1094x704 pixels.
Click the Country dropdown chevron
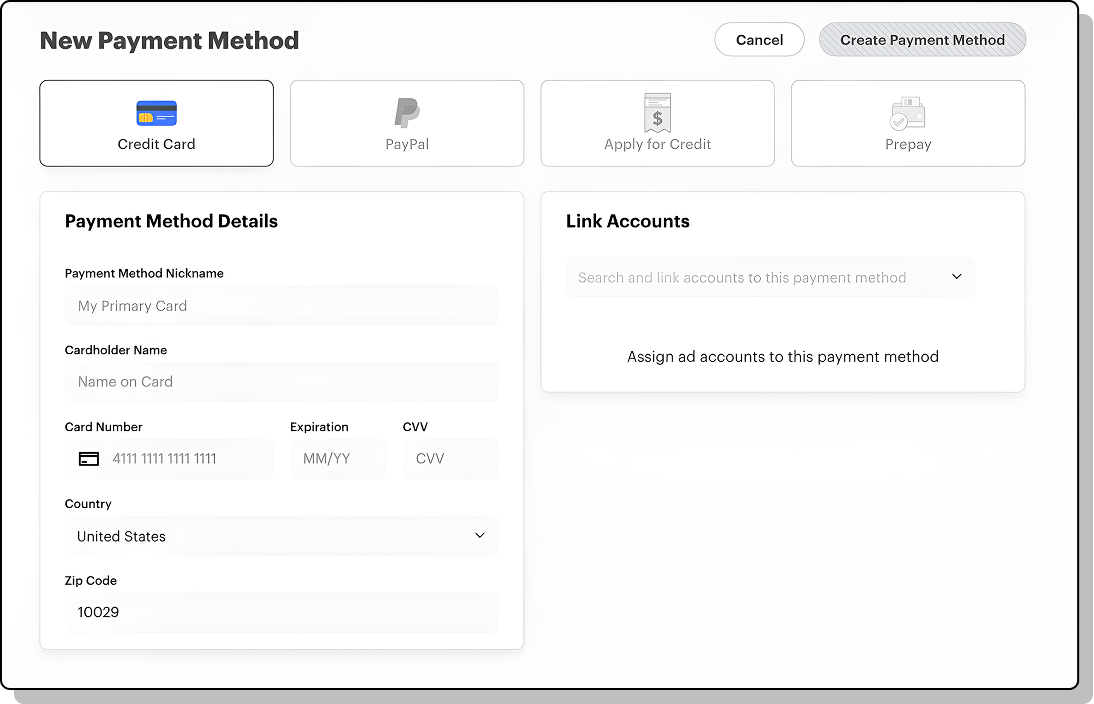tap(479, 536)
